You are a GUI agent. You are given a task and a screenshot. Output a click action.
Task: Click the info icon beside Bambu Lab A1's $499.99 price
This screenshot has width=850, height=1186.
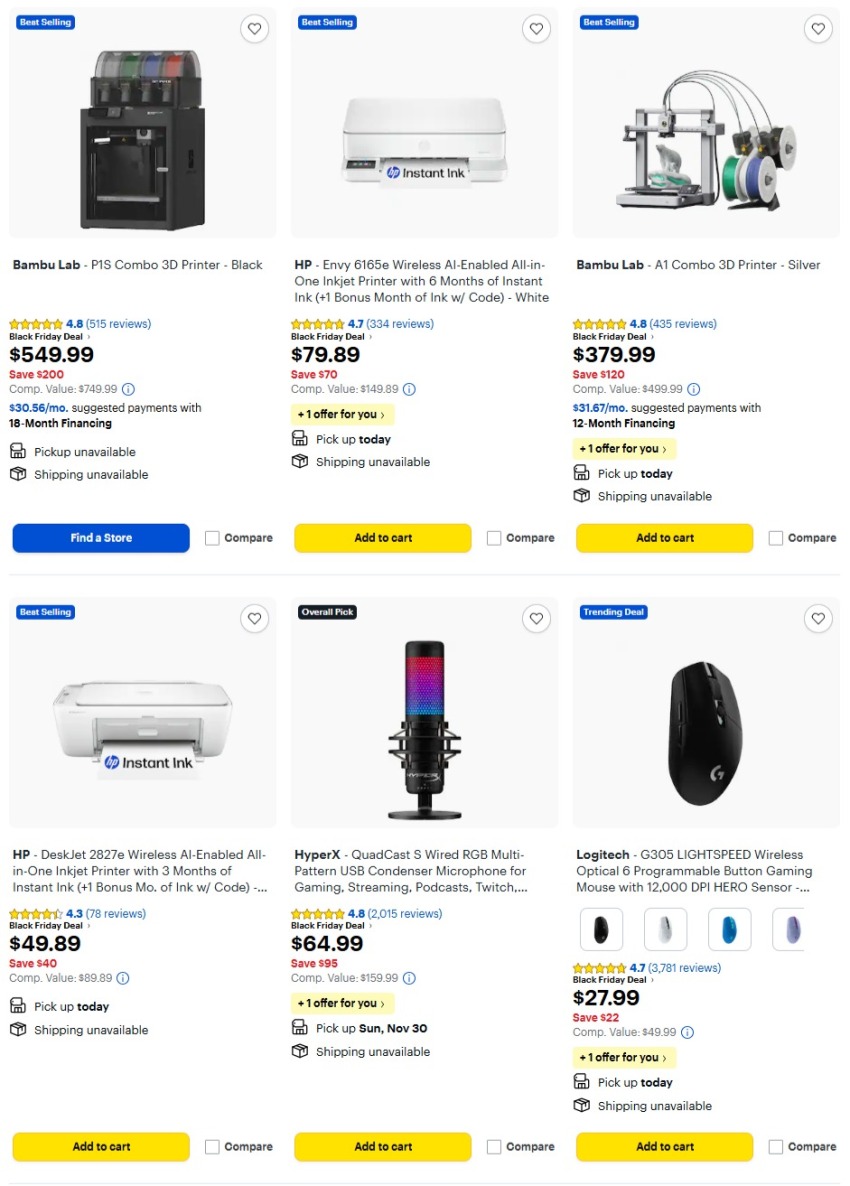coord(692,390)
